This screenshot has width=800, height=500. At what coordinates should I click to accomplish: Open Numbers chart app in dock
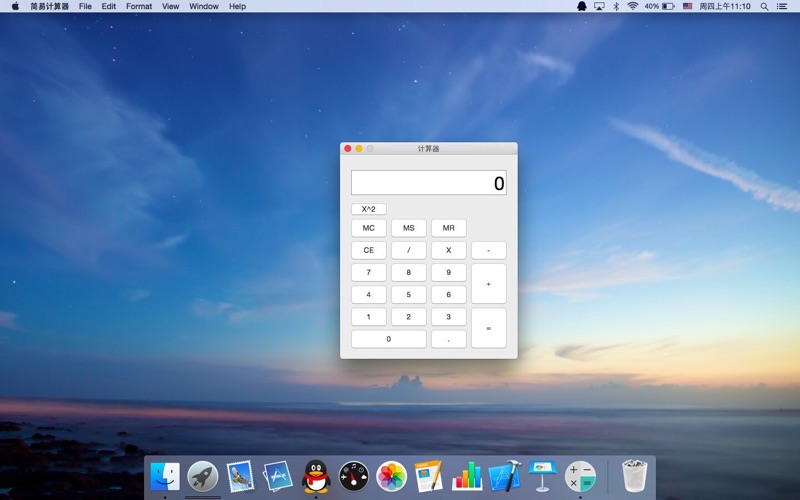tap(466, 476)
